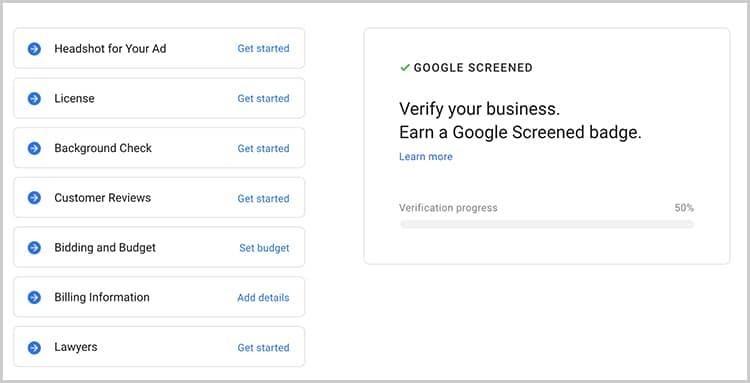Click the Set budget link

tap(265, 248)
